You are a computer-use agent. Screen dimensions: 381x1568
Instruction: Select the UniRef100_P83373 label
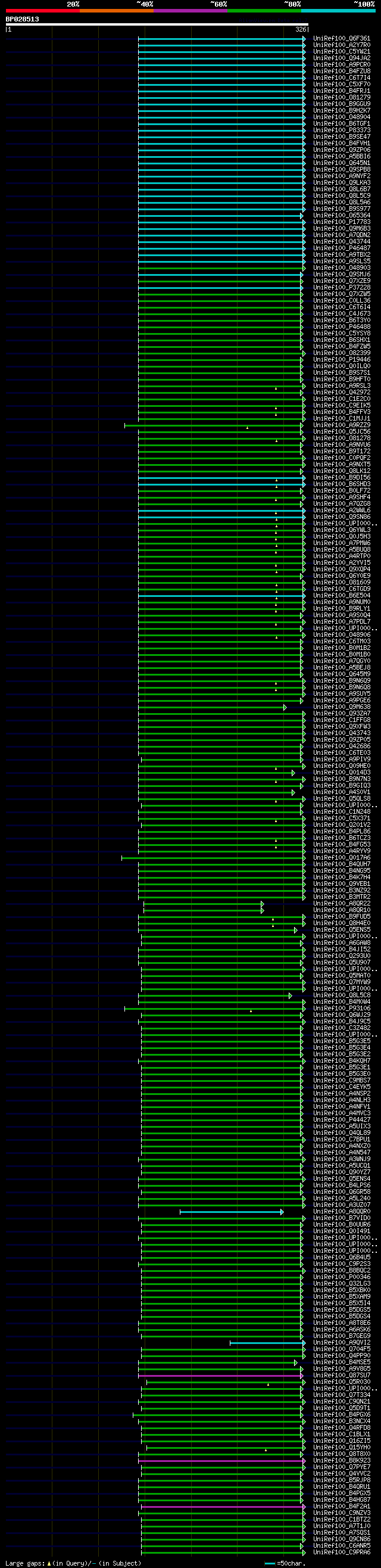click(342, 130)
